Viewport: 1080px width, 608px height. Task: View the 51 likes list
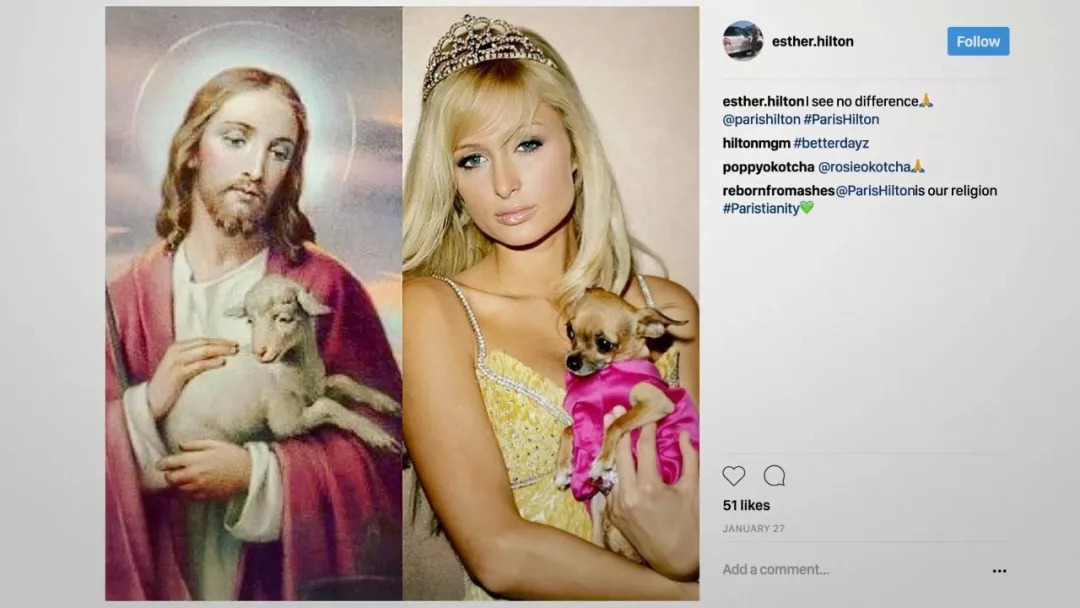pos(746,506)
